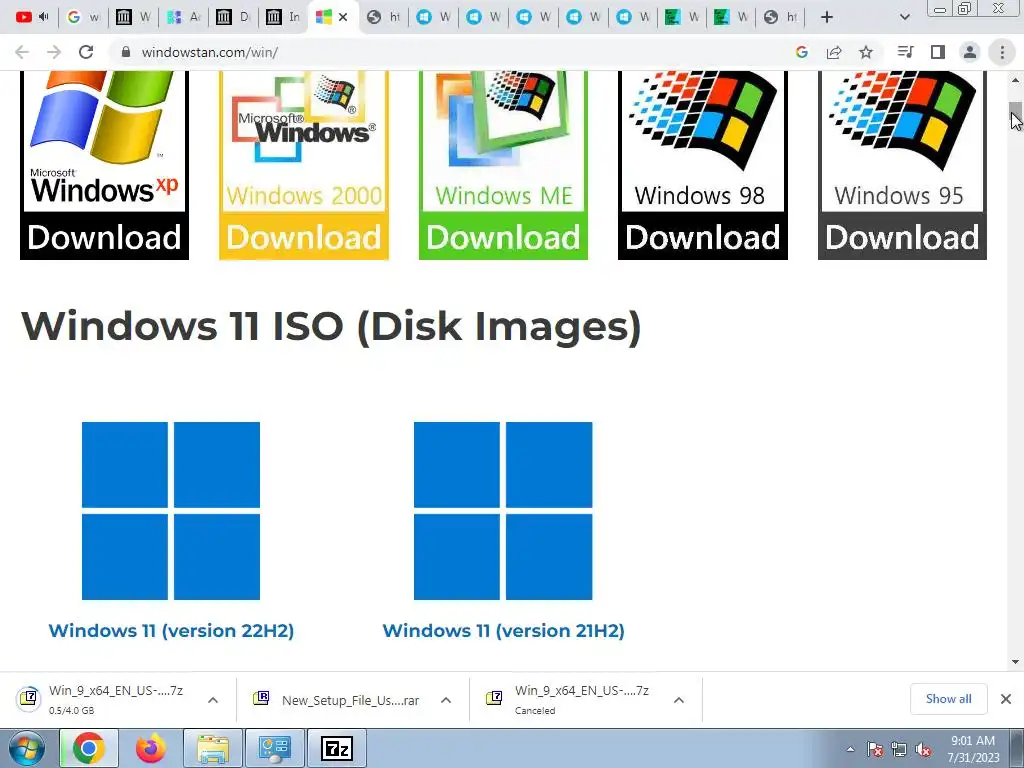
Task: Launch Firefox from the taskbar
Action: pyautogui.click(x=151, y=748)
